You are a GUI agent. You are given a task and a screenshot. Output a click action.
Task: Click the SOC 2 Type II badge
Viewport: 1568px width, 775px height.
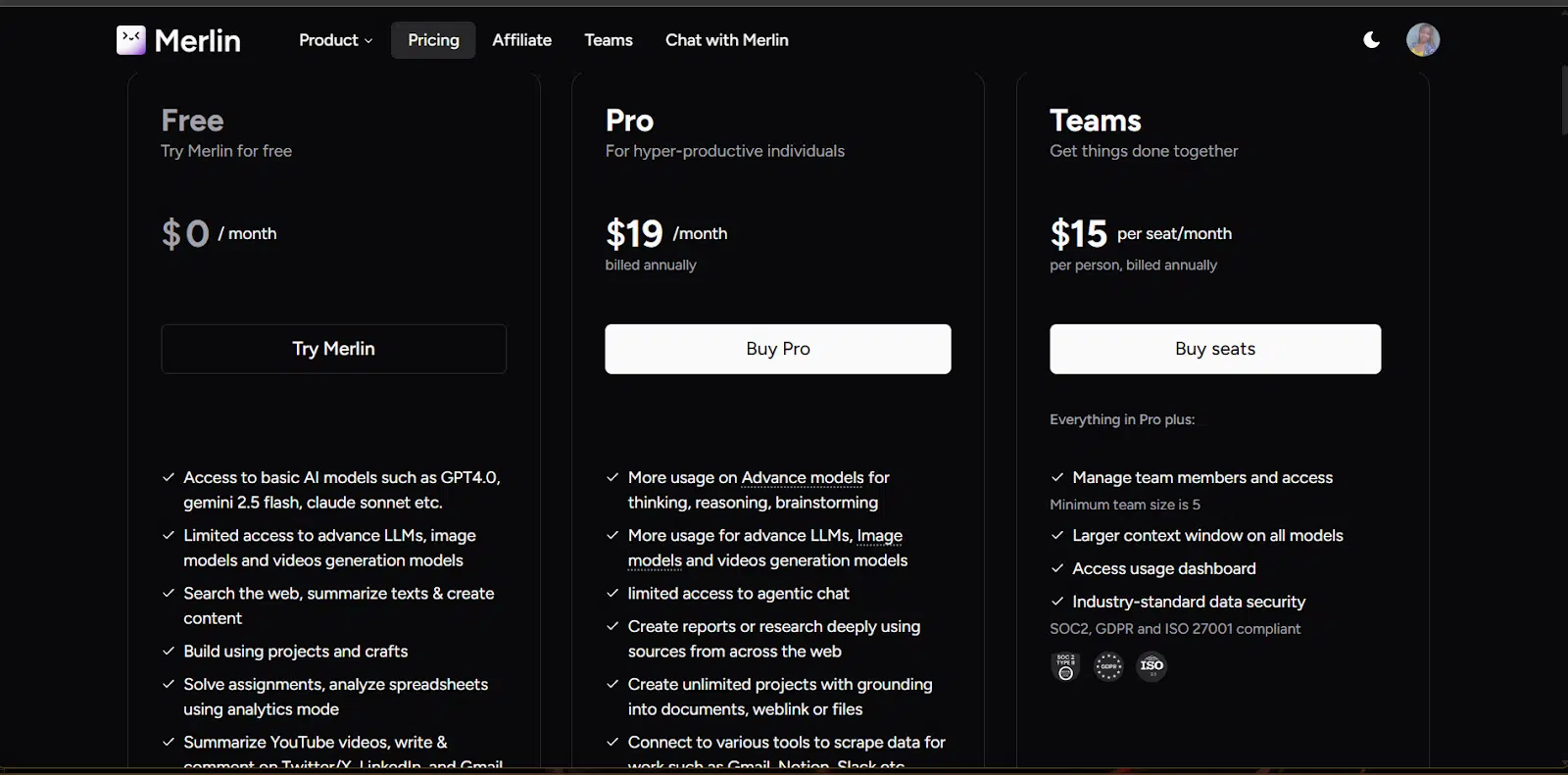1065,666
